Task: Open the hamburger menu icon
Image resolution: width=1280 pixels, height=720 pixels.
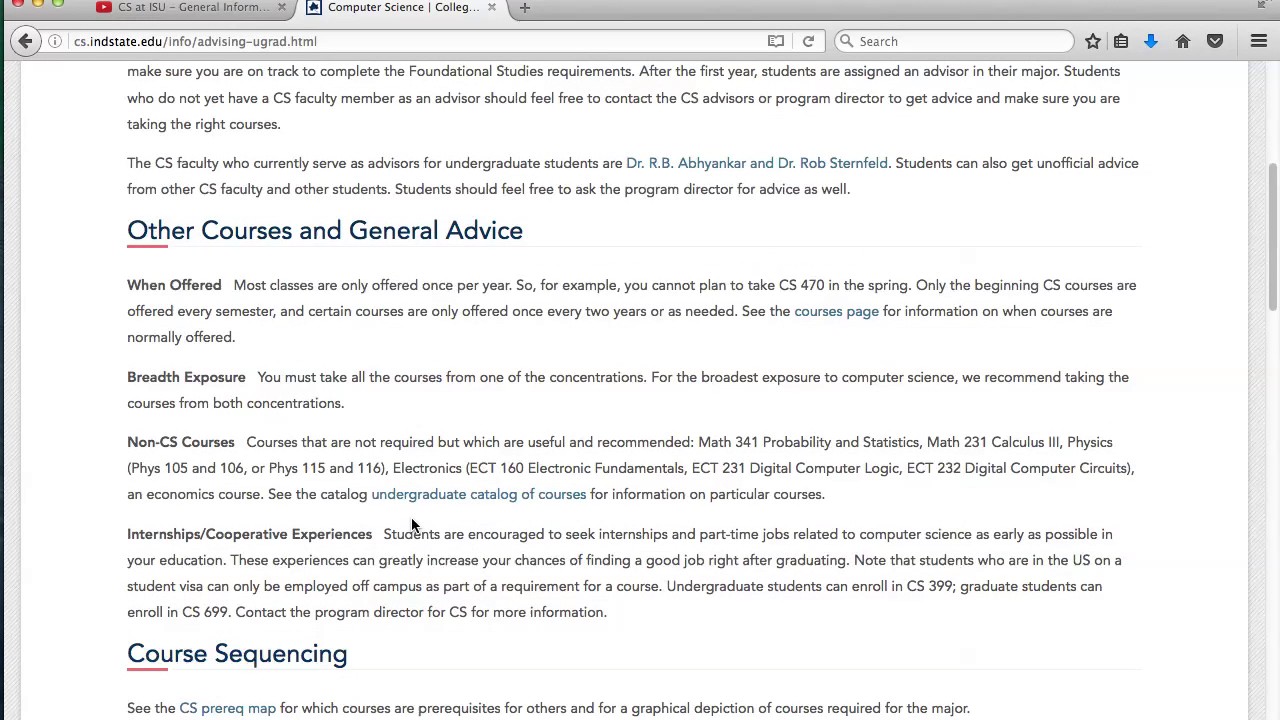Action: [x=1259, y=41]
